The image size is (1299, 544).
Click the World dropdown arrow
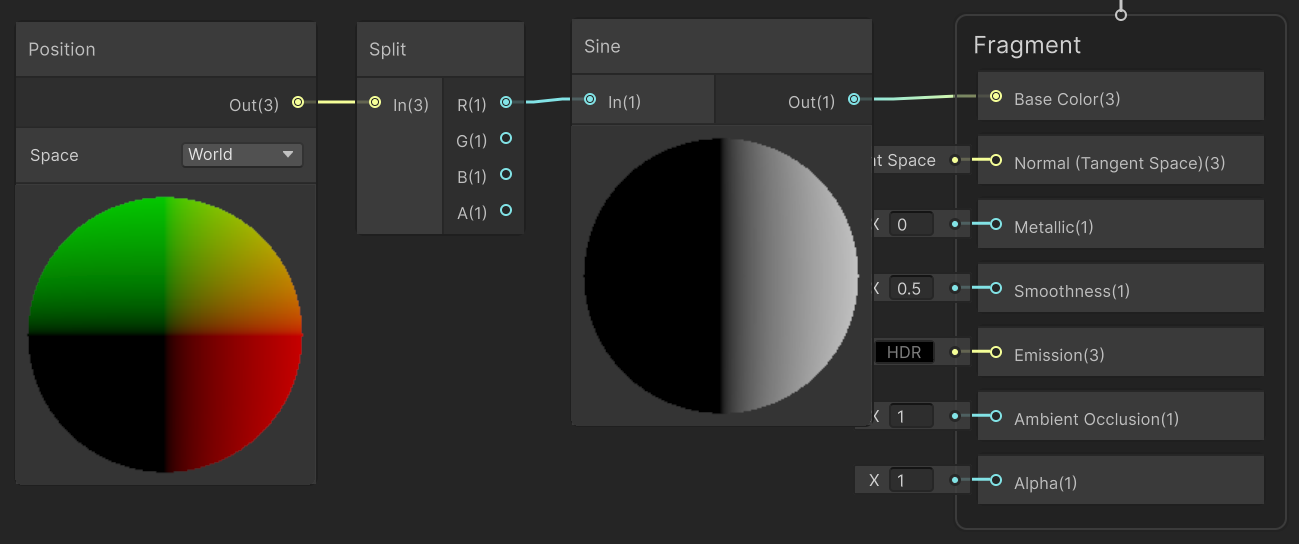[288, 154]
